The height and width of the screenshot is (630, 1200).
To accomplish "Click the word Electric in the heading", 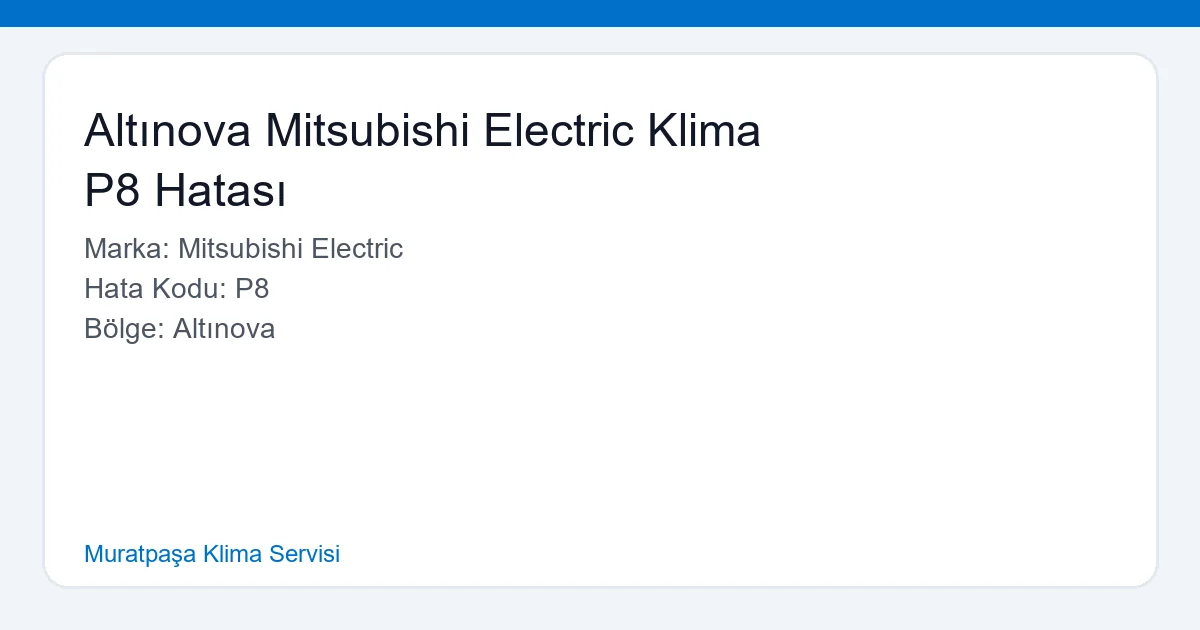I will (560, 130).
